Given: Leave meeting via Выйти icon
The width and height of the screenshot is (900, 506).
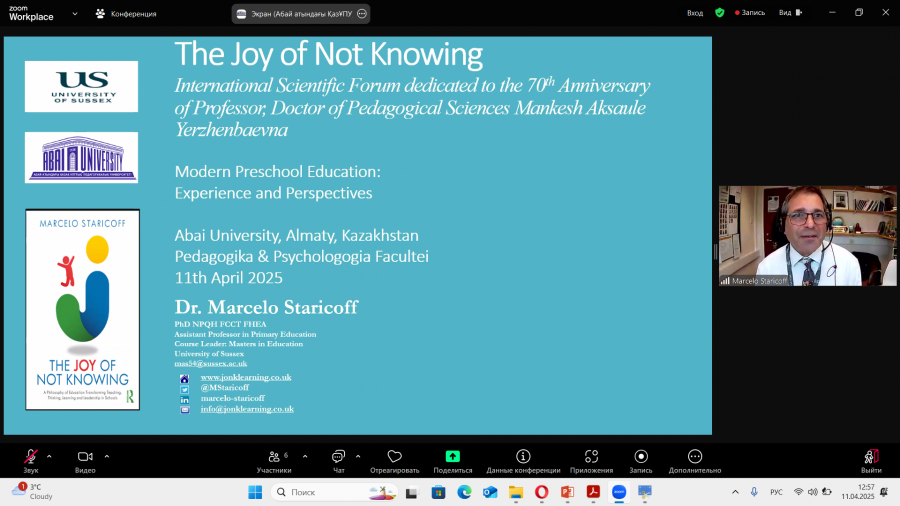Looking at the screenshot, I should 871,461.
